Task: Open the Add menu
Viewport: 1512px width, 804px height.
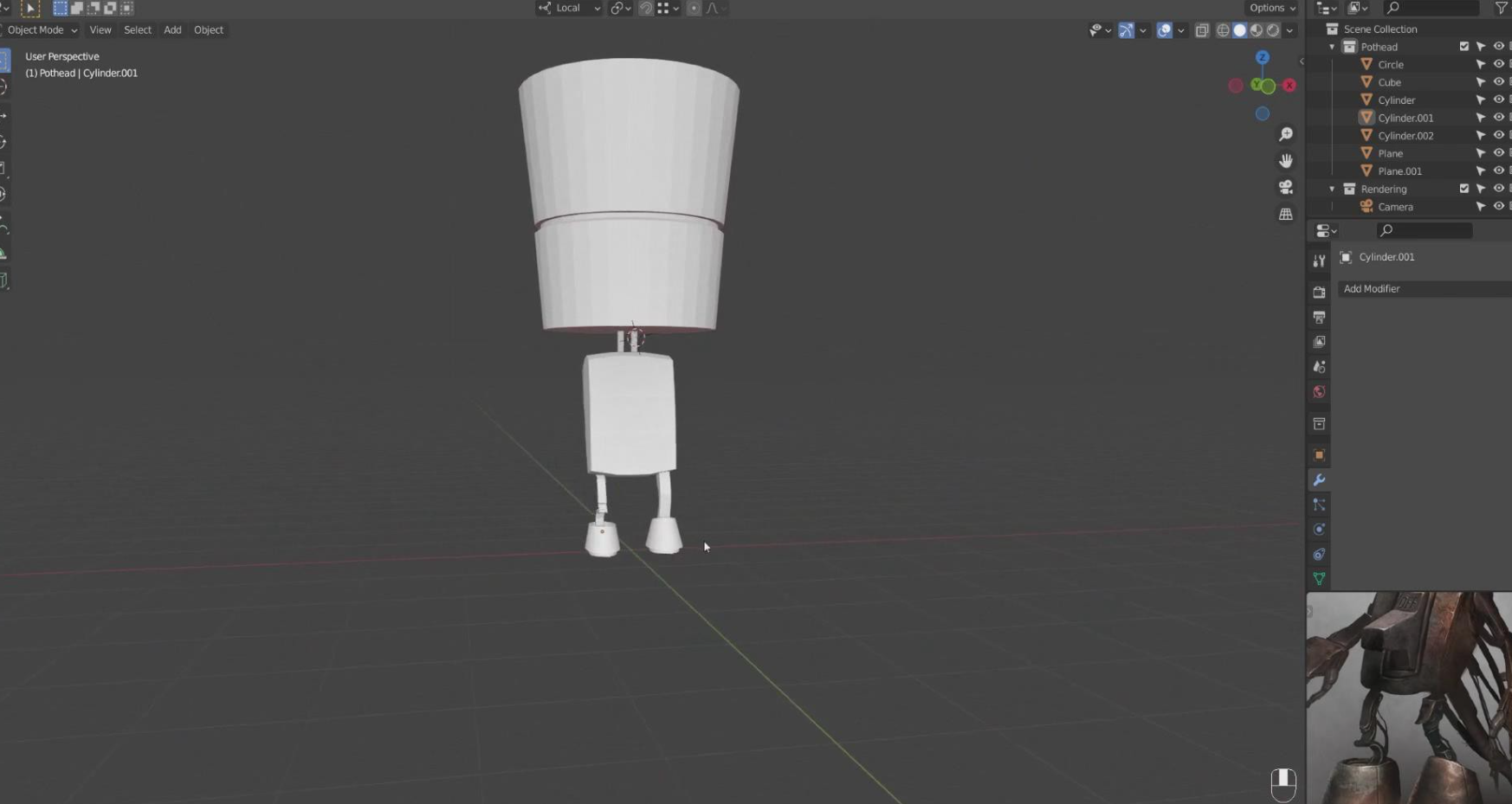Action: tap(172, 30)
